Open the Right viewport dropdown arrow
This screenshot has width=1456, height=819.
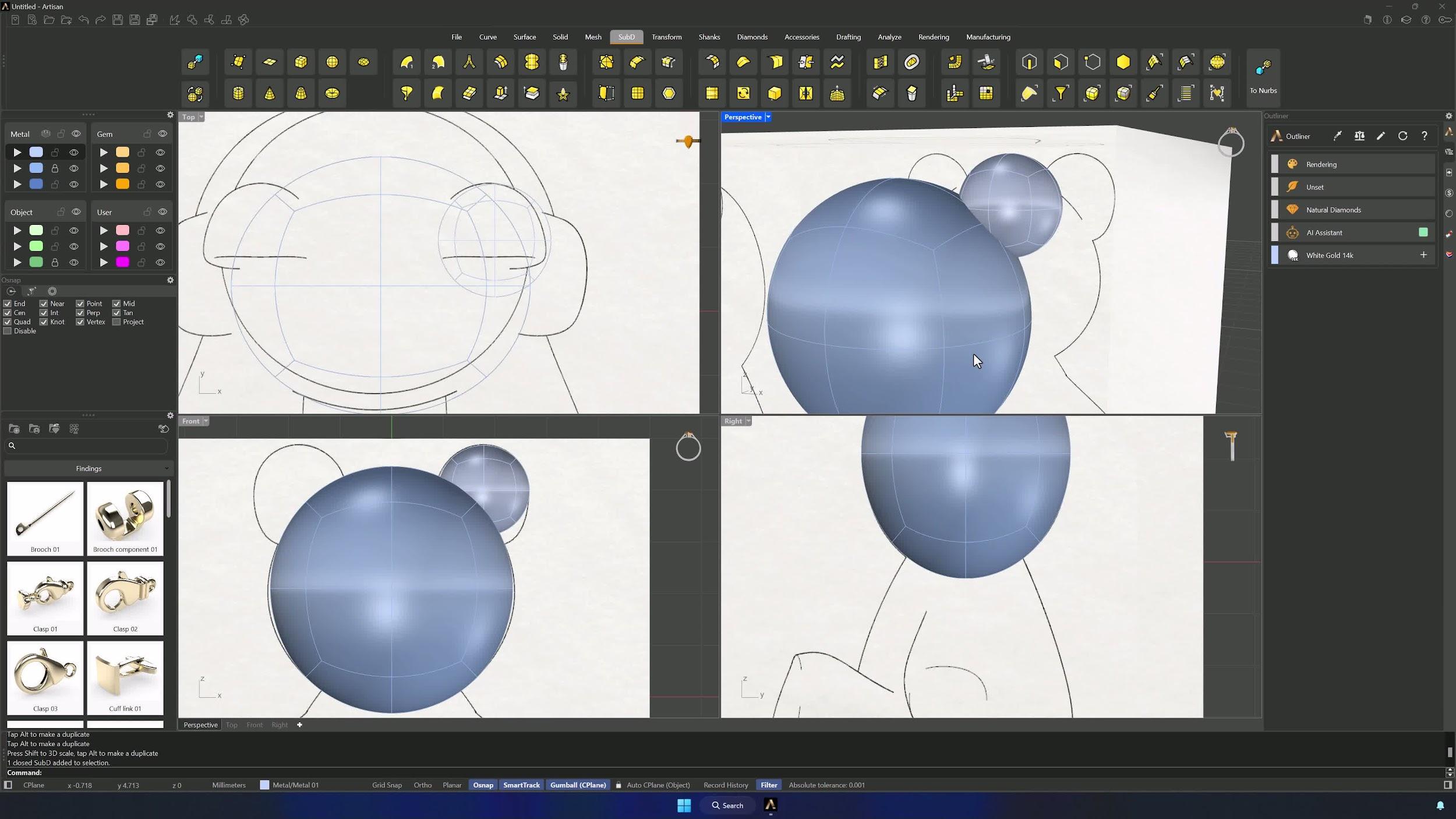(x=748, y=421)
